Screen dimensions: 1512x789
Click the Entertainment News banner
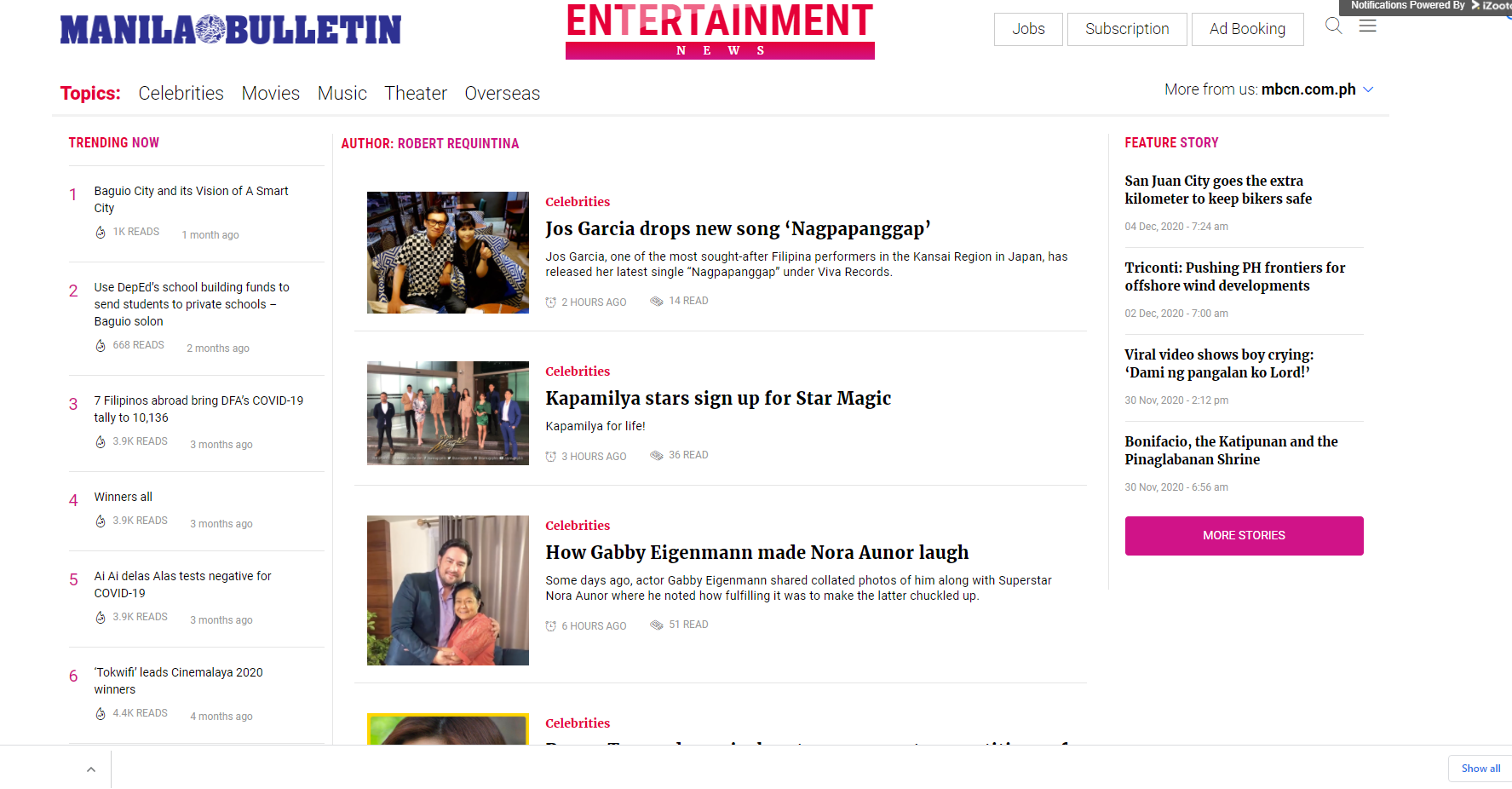click(720, 31)
